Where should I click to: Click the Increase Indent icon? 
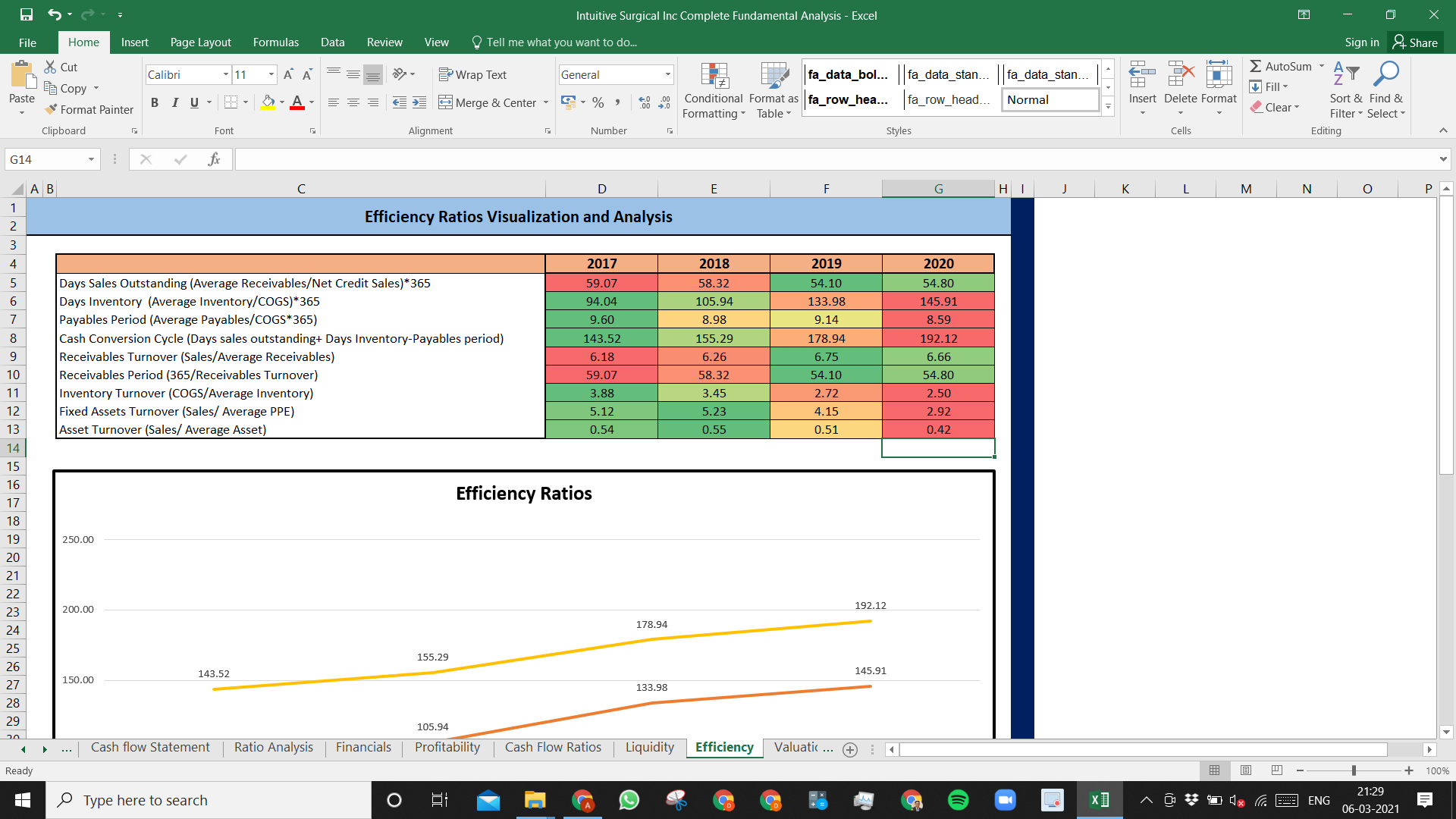pyautogui.click(x=419, y=102)
